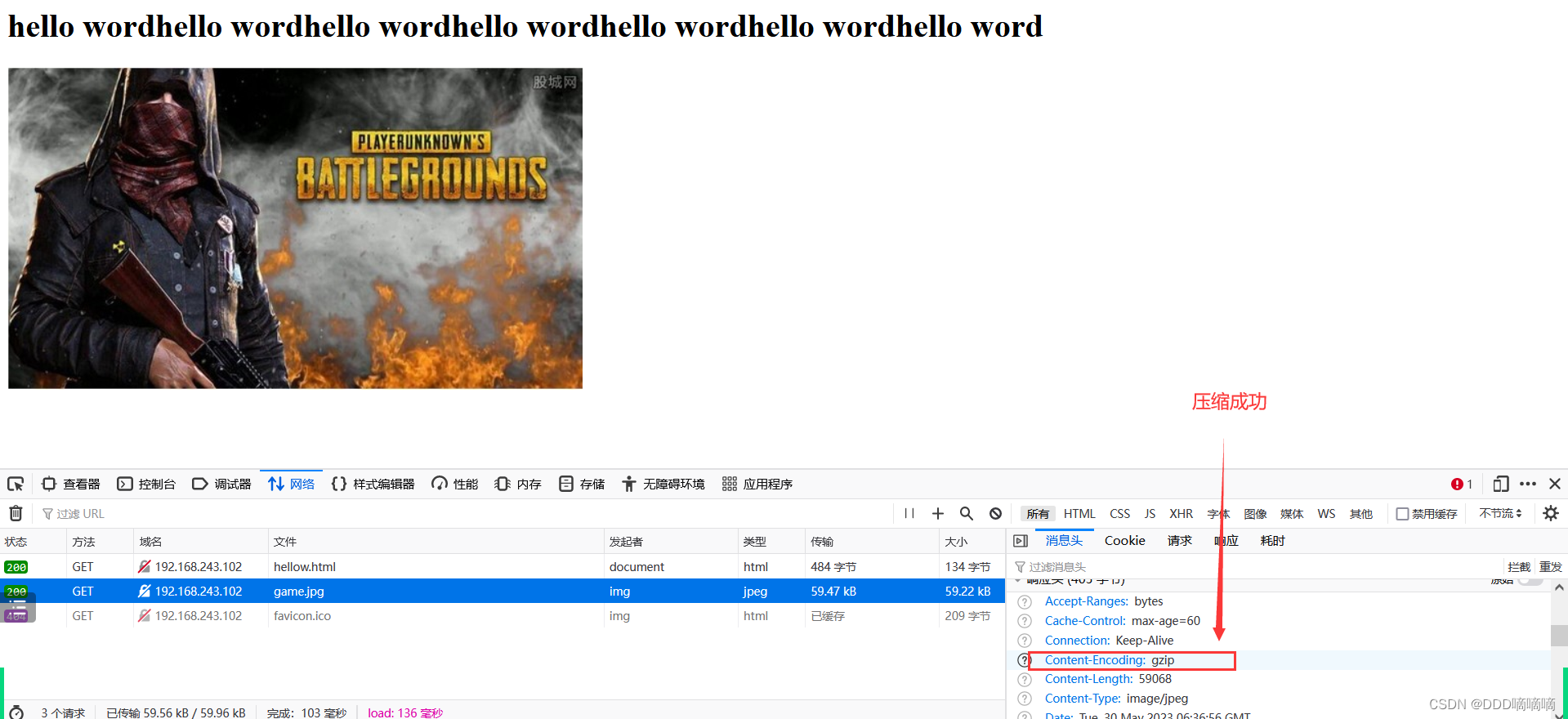Click the headers panel scrollbar up arrow
This screenshot has height=719, width=1568.
pyautogui.click(x=1559, y=587)
